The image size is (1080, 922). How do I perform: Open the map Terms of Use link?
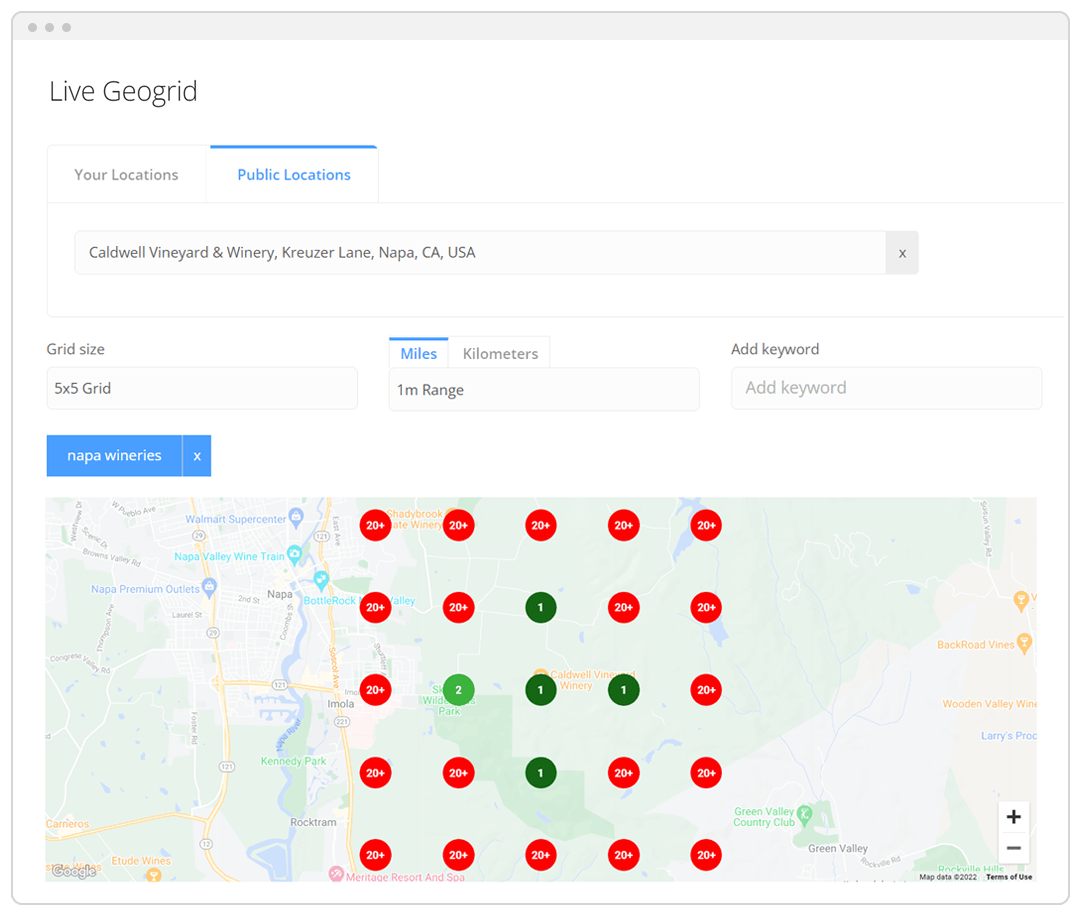tap(1008, 877)
